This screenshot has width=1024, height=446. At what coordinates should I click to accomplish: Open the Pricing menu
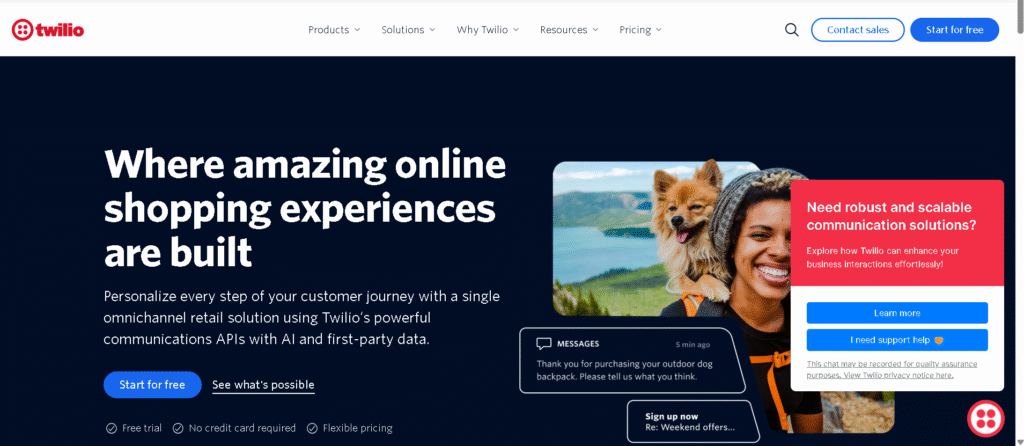pos(640,30)
